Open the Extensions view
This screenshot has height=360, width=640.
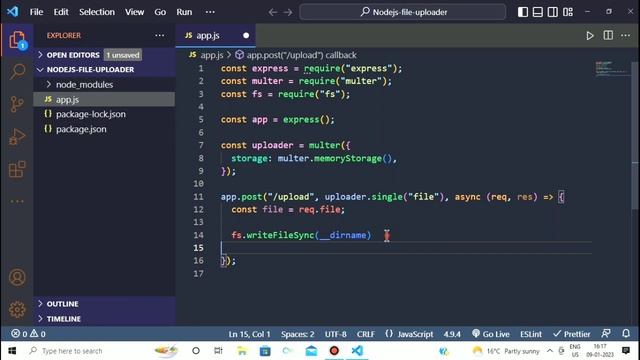point(17,169)
